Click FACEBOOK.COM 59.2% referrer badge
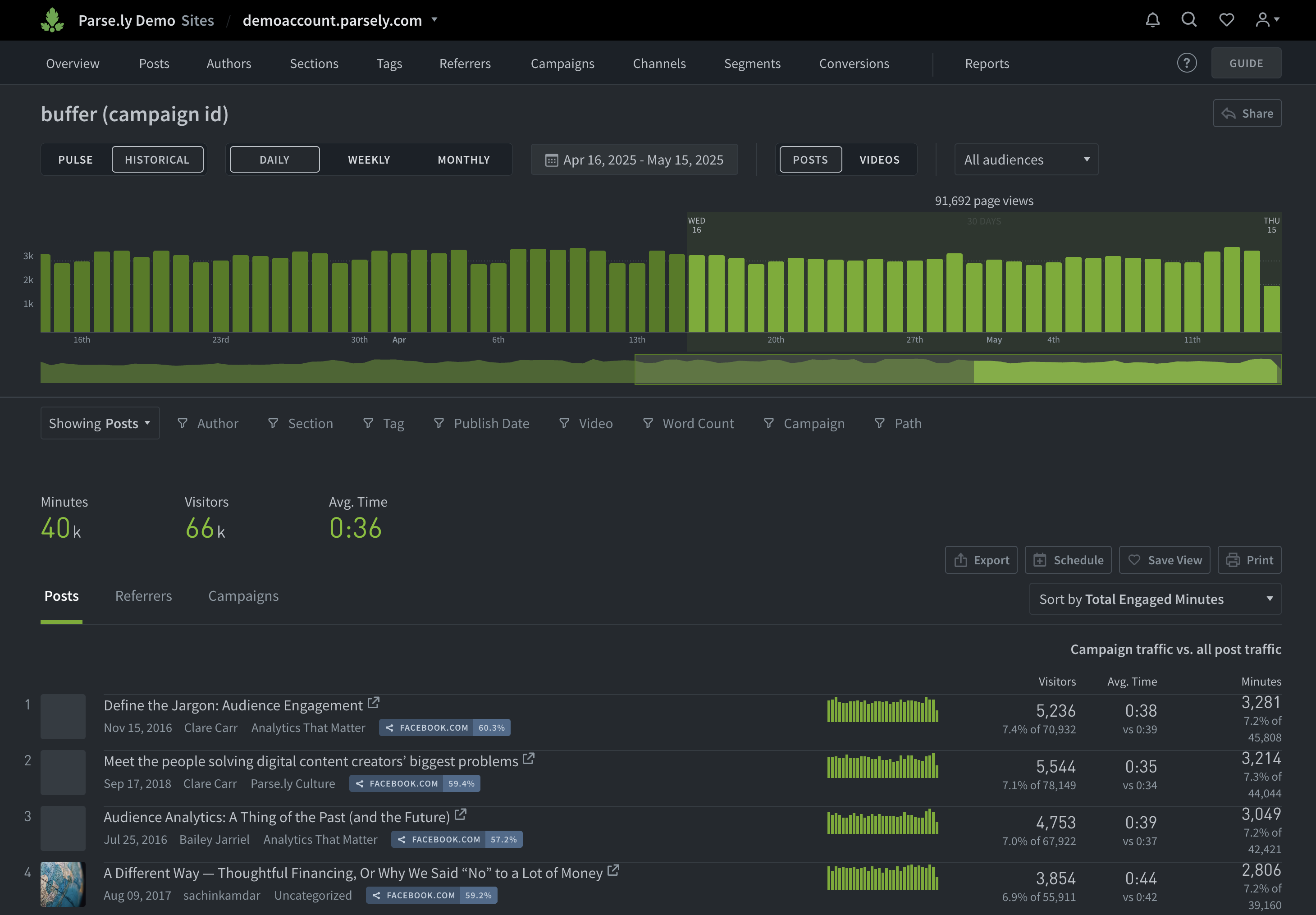Screen dimensions: 1316x915 point(432,895)
